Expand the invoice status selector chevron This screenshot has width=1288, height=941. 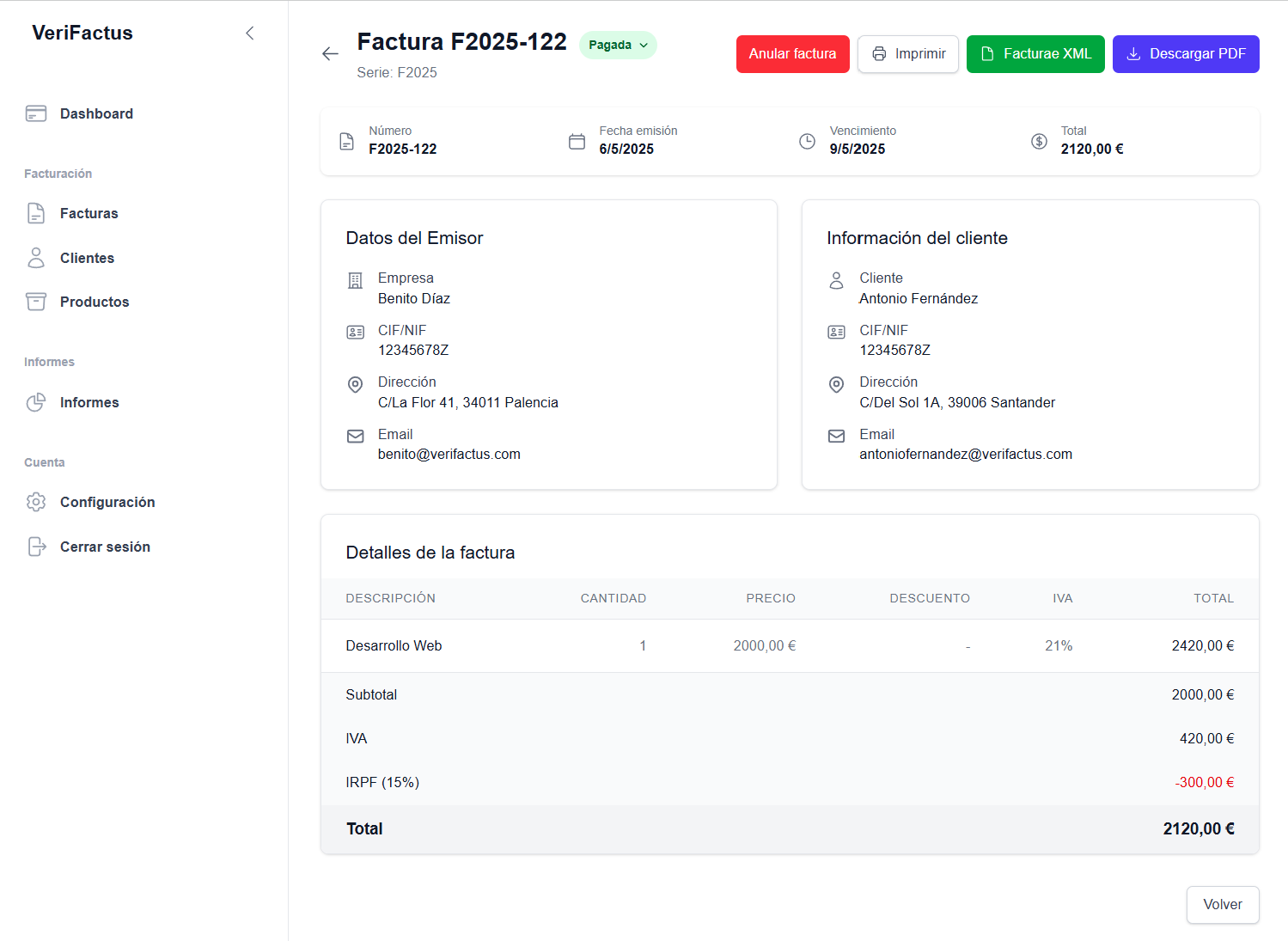[x=643, y=46]
